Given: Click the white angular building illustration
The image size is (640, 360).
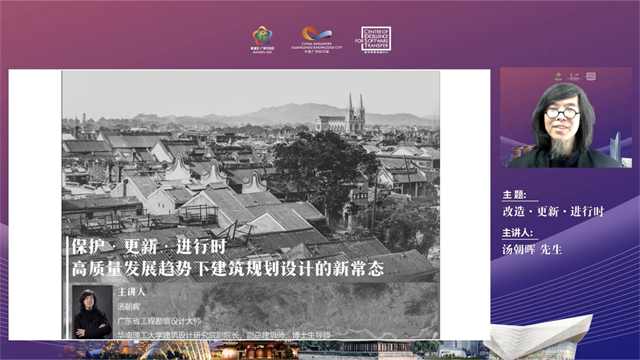Looking at the screenshot, I should pos(541,337).
